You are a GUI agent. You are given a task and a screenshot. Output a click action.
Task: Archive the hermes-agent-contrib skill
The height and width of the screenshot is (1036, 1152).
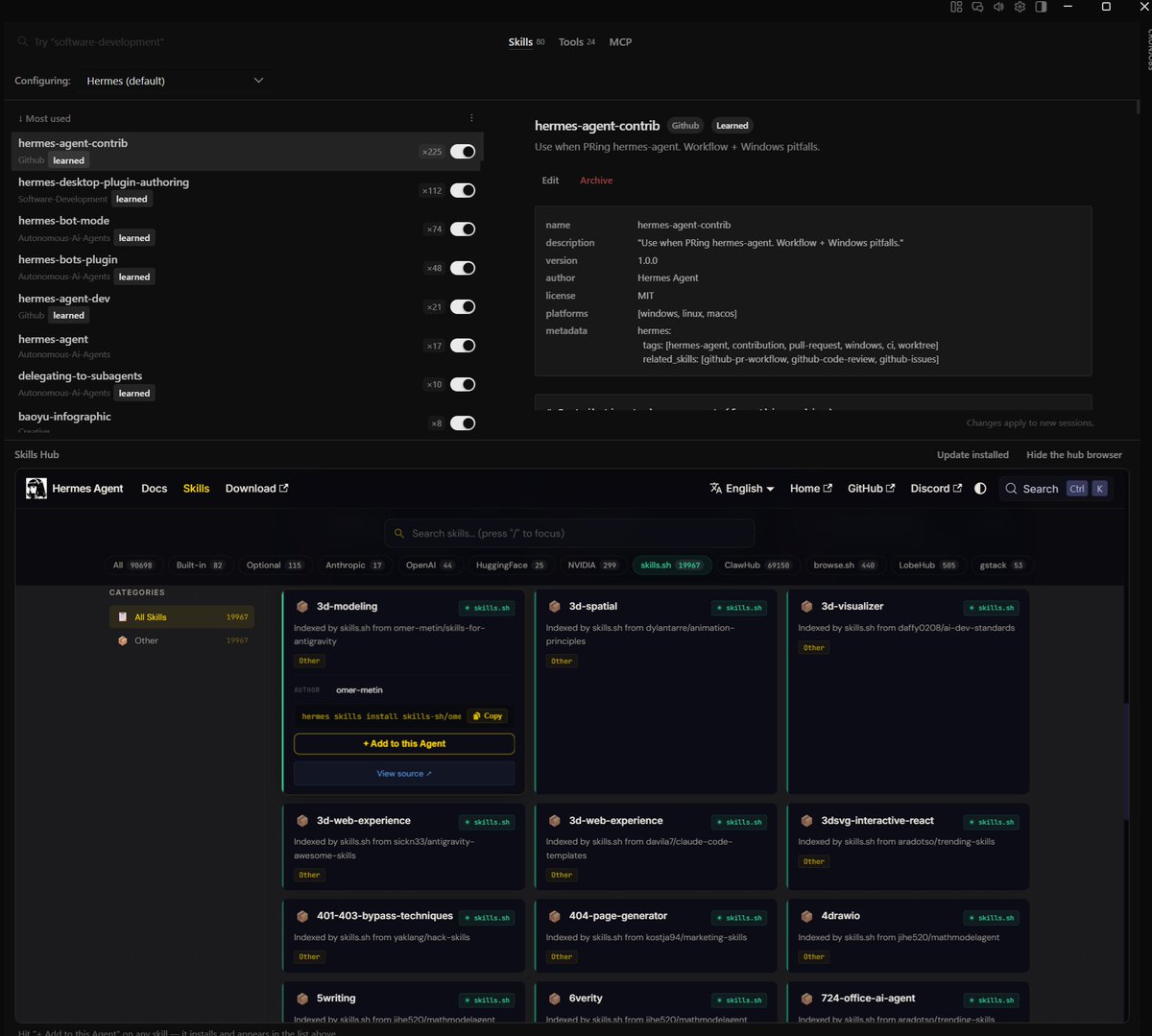pos(596,181)
